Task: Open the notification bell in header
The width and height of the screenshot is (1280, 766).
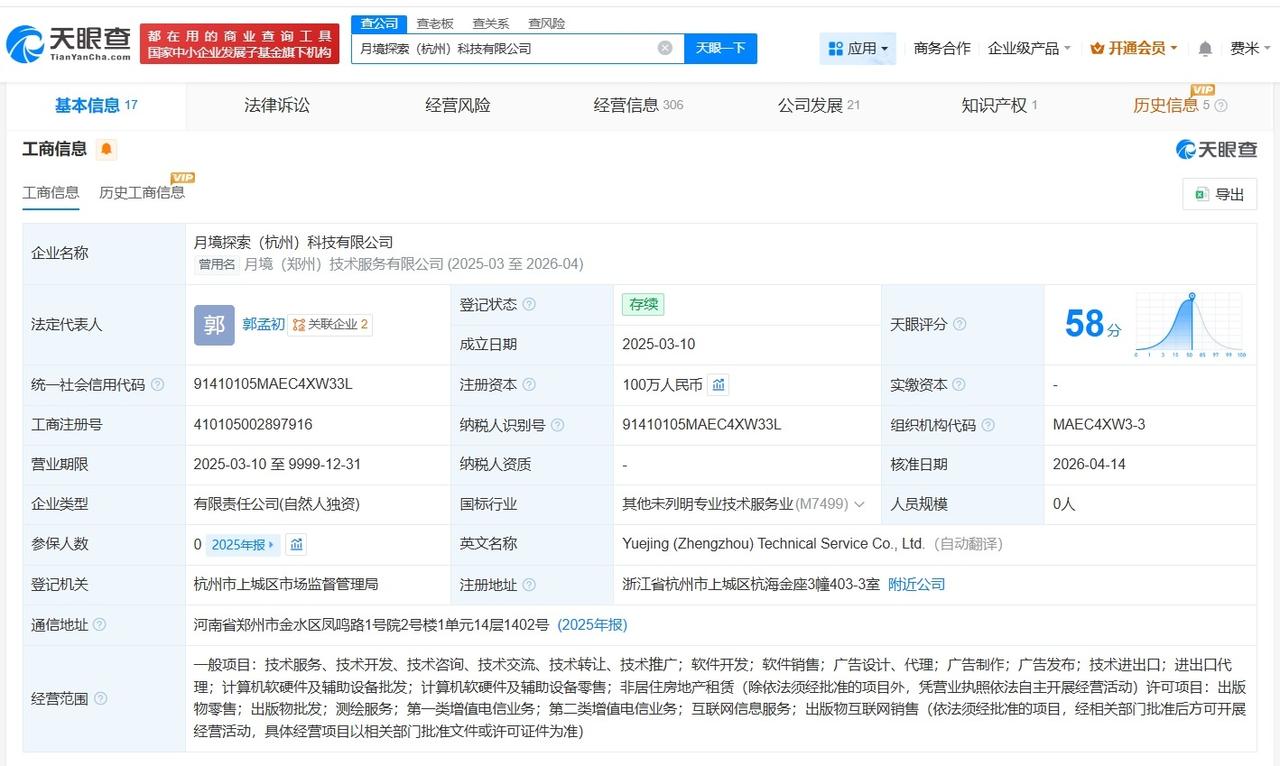Action: (x=1205, y=48)
